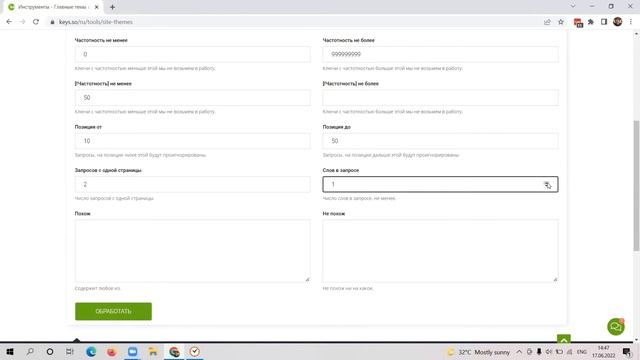Click the weather 32°C Mostly sunny widget
Image resolution: width=640 pixels, height=360 pixels.
click(x=479, y=352)
